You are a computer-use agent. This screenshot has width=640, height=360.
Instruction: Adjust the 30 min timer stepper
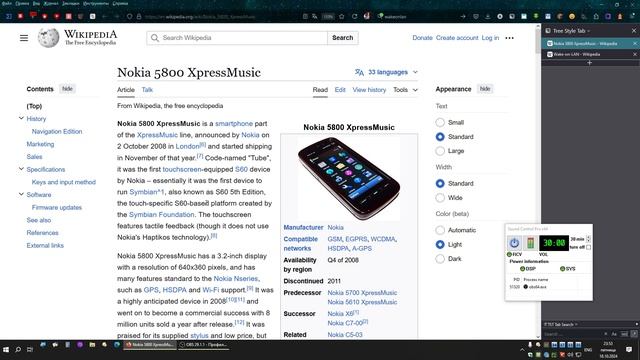(588, 239)
